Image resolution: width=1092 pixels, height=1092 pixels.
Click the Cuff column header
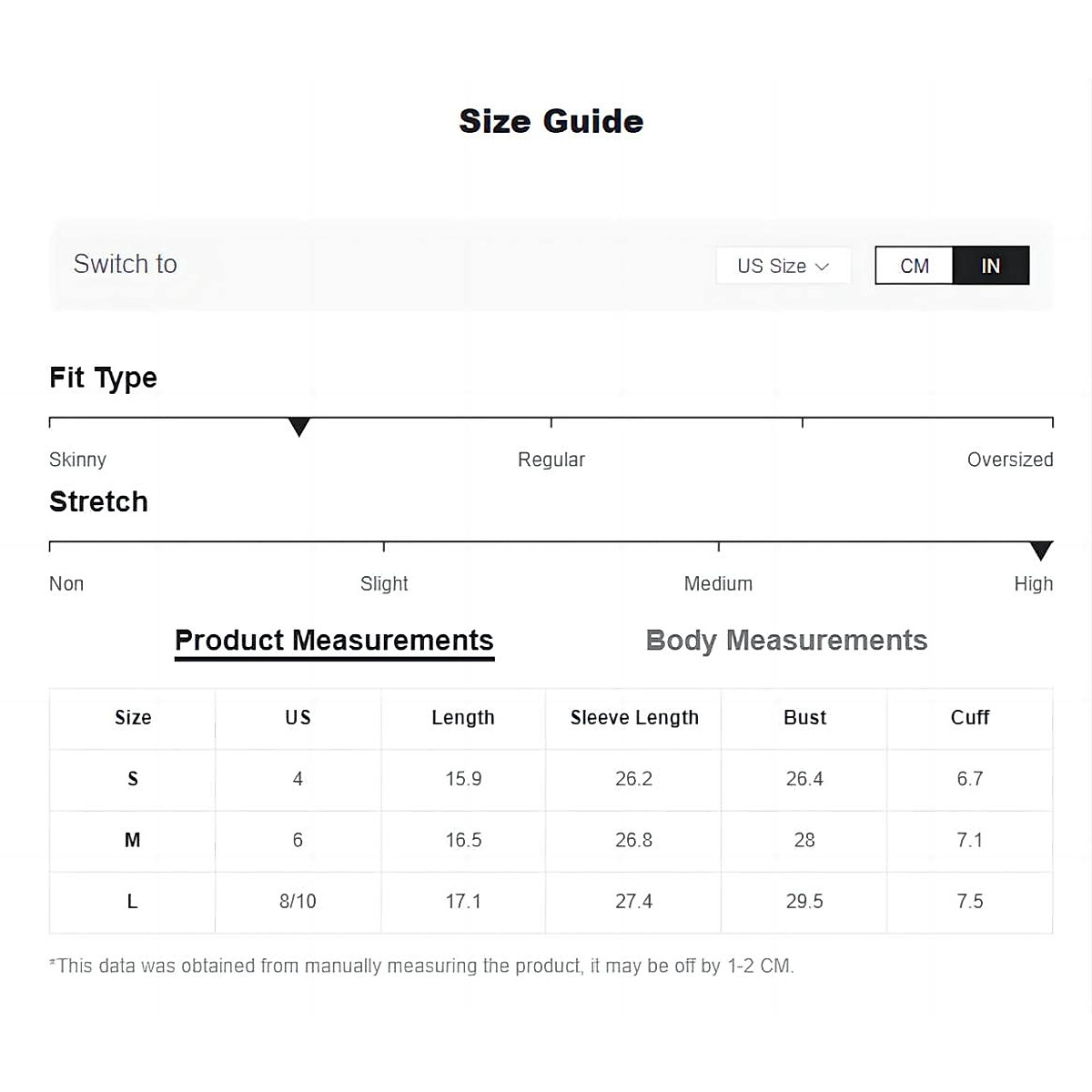970,718
